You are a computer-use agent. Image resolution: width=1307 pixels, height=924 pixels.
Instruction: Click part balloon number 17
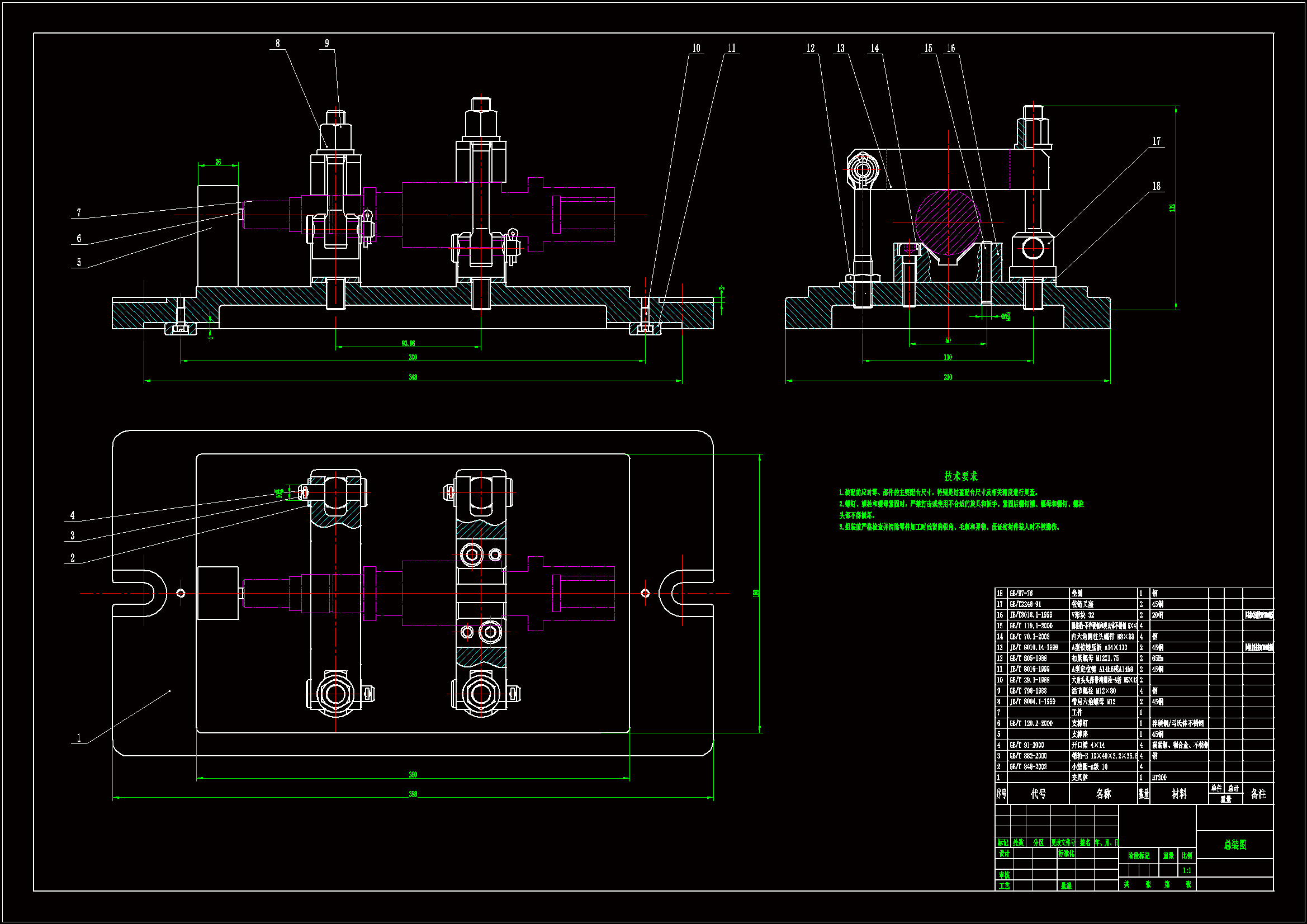click(x=1156, y=141)
